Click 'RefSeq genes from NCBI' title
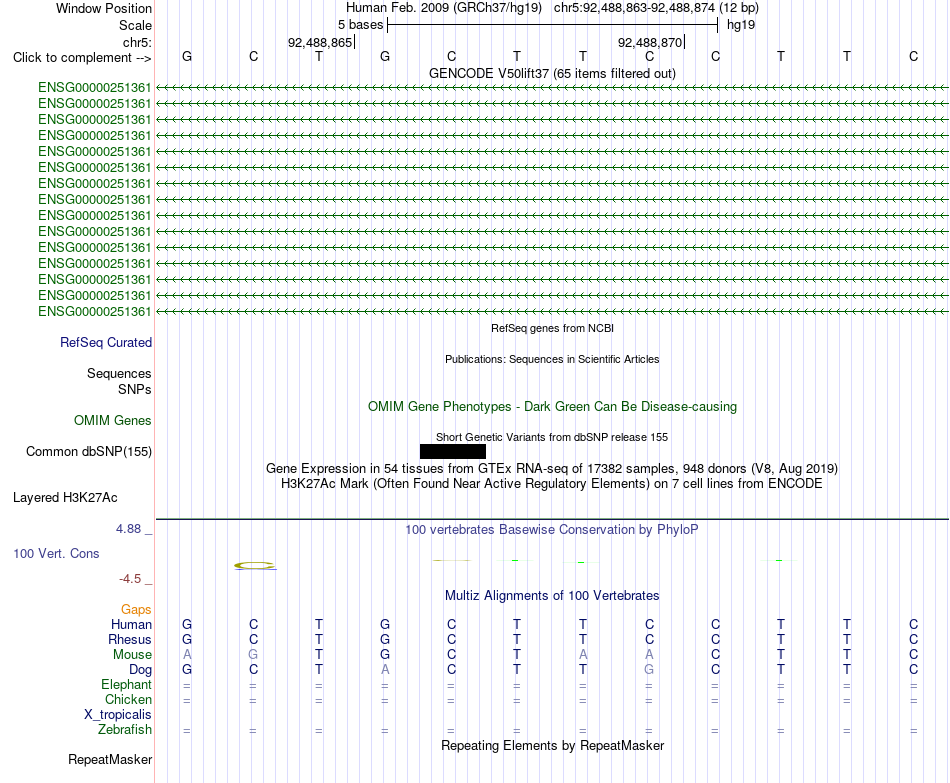 (x=552, y=328)
